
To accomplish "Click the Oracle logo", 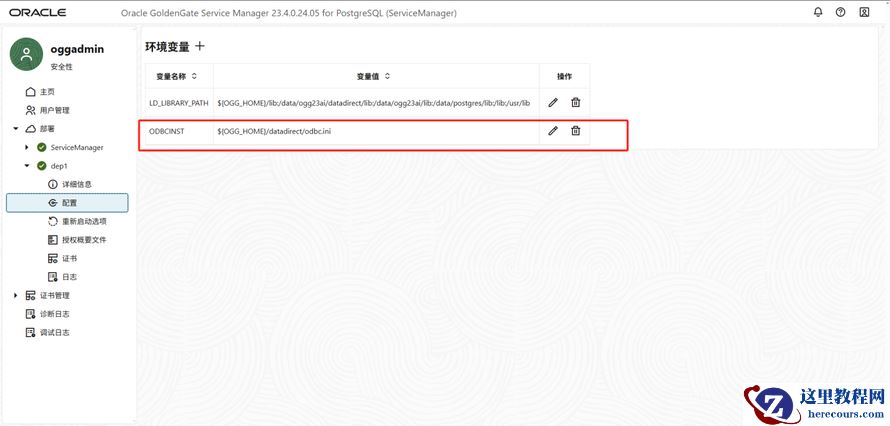I will [x=37, y=12].
